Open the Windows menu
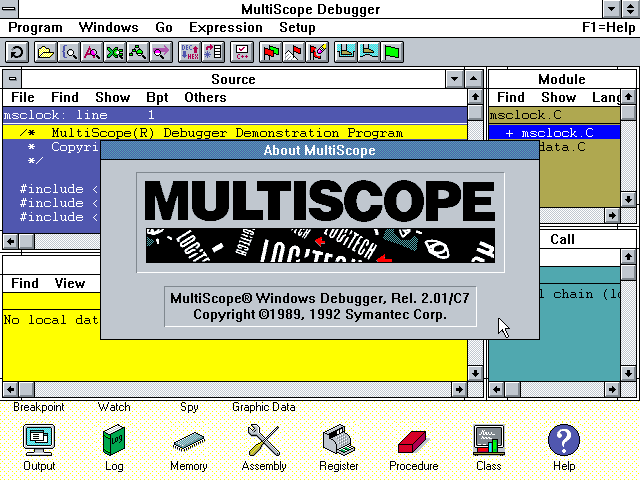This screenshot has height=480, width=640. click(109, 28)
